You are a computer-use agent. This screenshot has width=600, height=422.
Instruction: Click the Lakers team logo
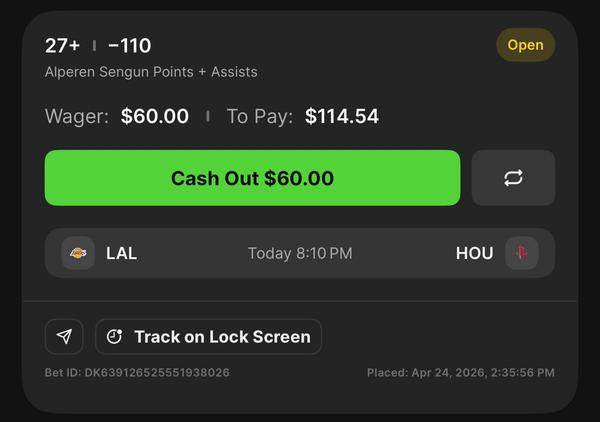pos(78,253)
